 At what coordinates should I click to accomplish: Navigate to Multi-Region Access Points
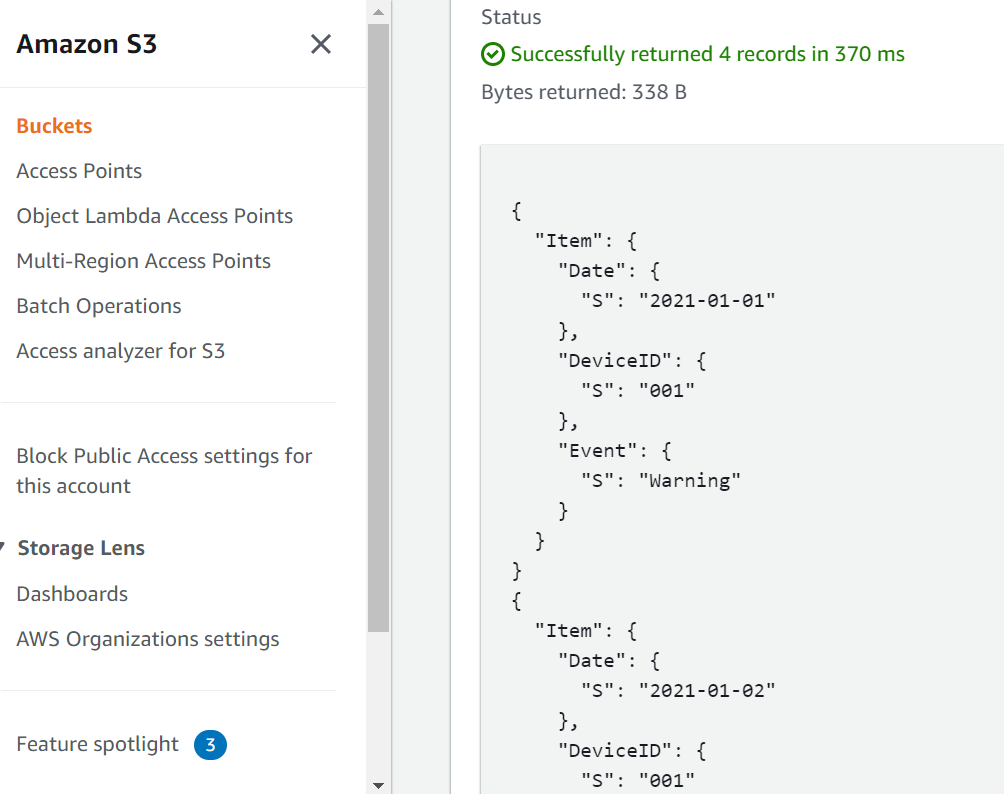click(x=144, y=261)
